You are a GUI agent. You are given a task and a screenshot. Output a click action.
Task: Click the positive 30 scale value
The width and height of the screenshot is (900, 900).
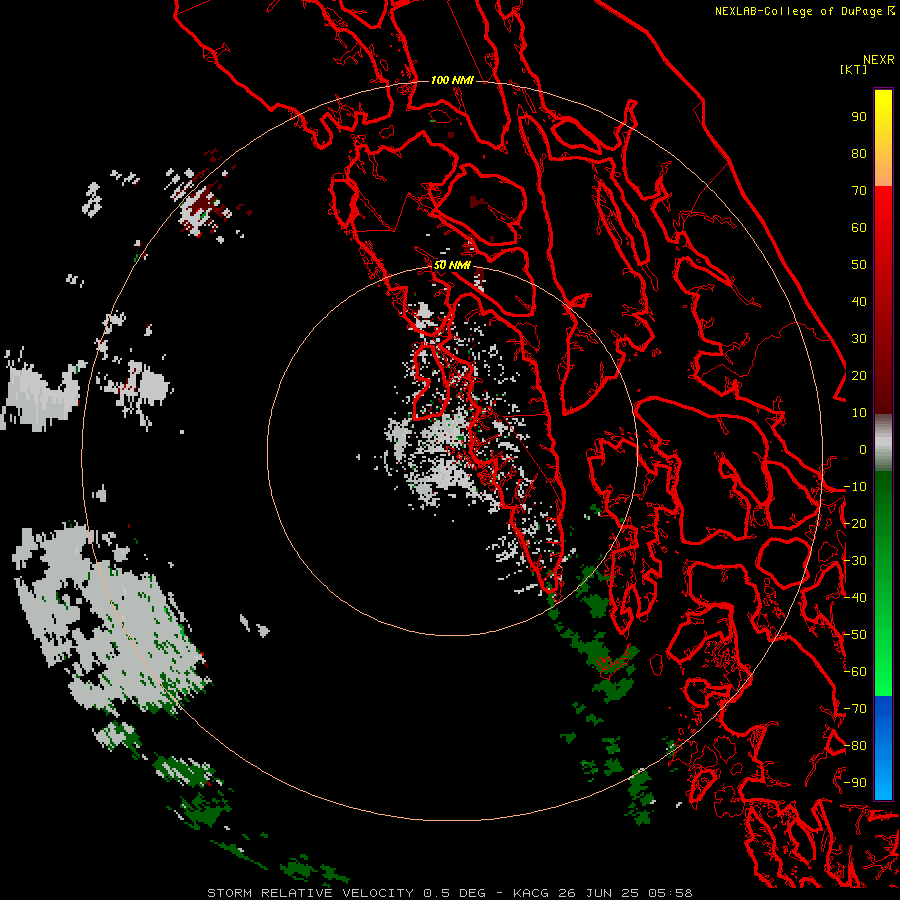coord(859,339)
